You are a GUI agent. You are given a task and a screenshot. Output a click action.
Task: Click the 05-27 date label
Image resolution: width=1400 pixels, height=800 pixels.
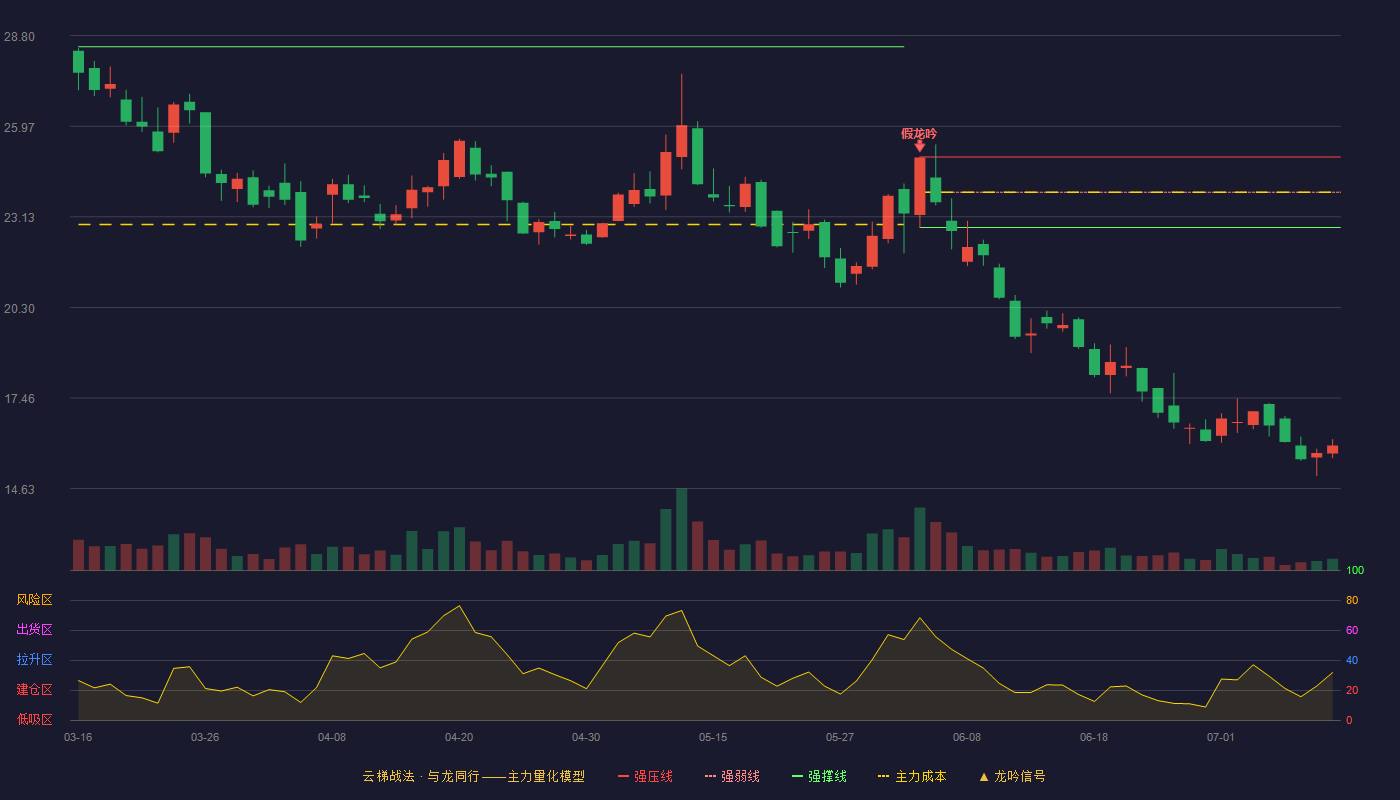840,737
